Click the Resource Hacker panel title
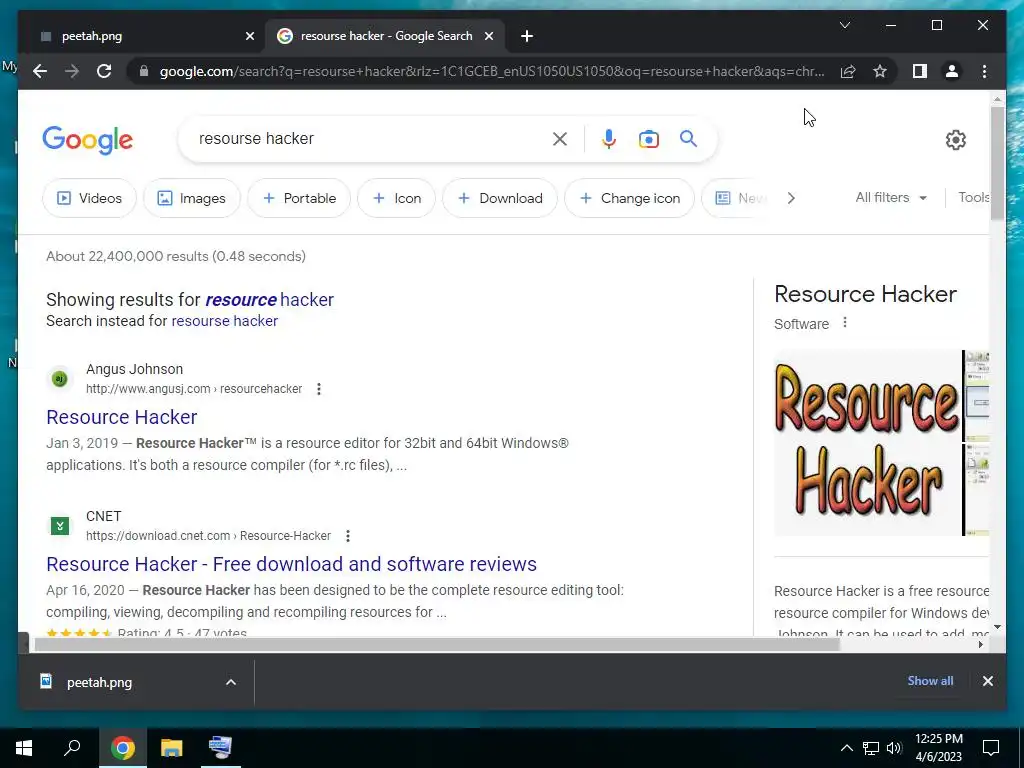 (x=865, y=294)
